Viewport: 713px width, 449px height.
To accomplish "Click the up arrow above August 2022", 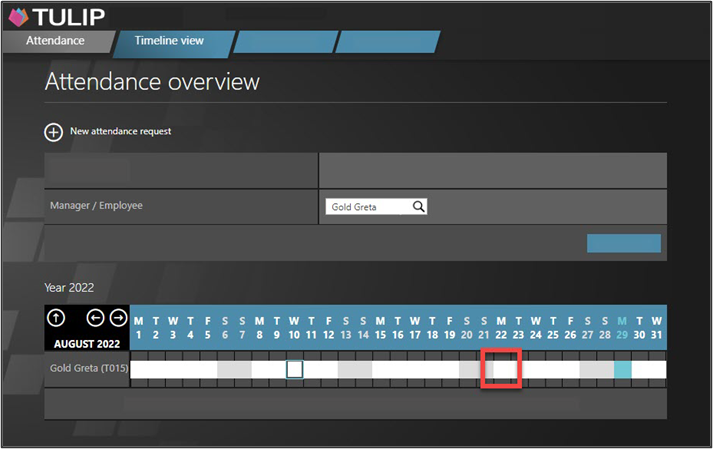I will click(57, 318).
